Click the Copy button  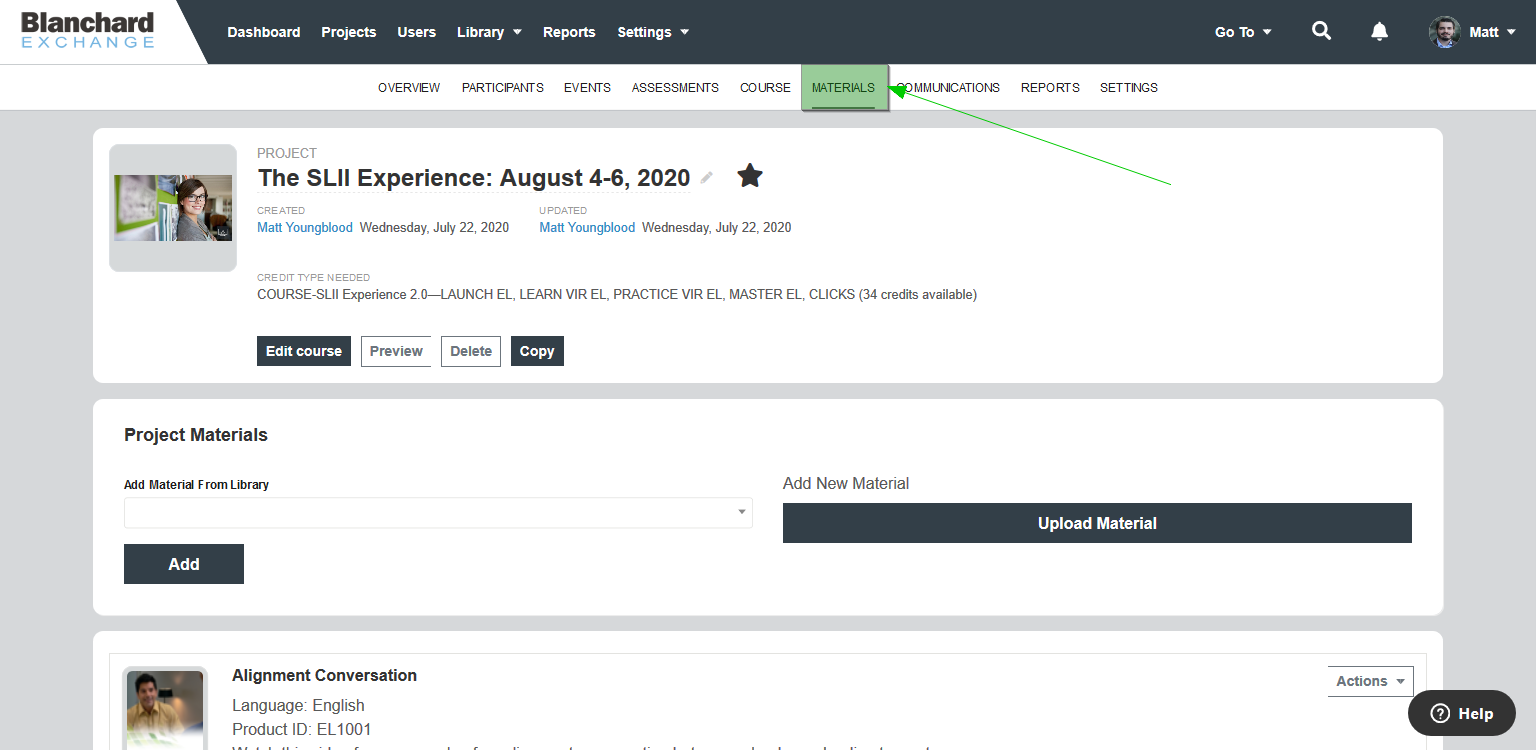tap(537, 351)
